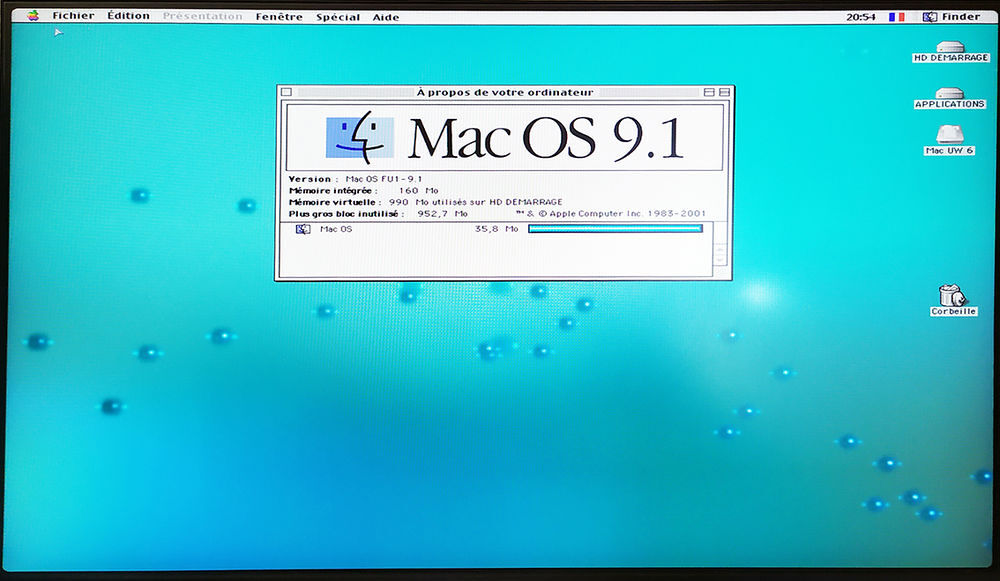Click the large Mac OS 9.1 heading
1000x581 pixels.
pyautogui.click(x=546, y=138)
